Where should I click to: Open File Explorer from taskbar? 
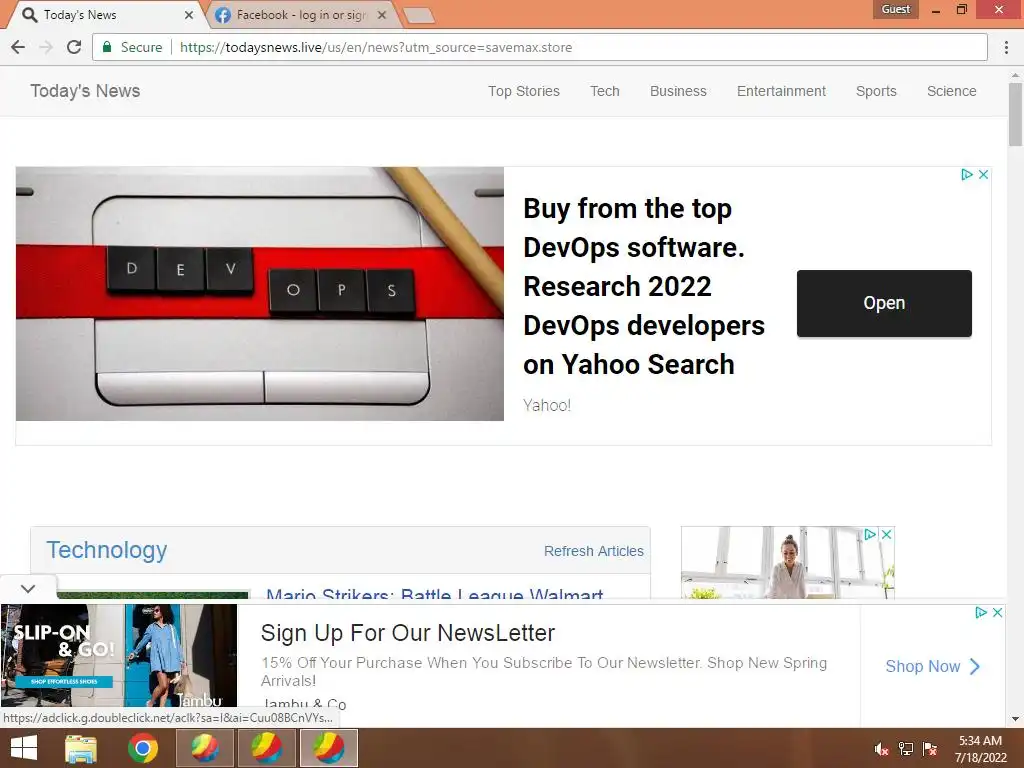coord(81,748)
